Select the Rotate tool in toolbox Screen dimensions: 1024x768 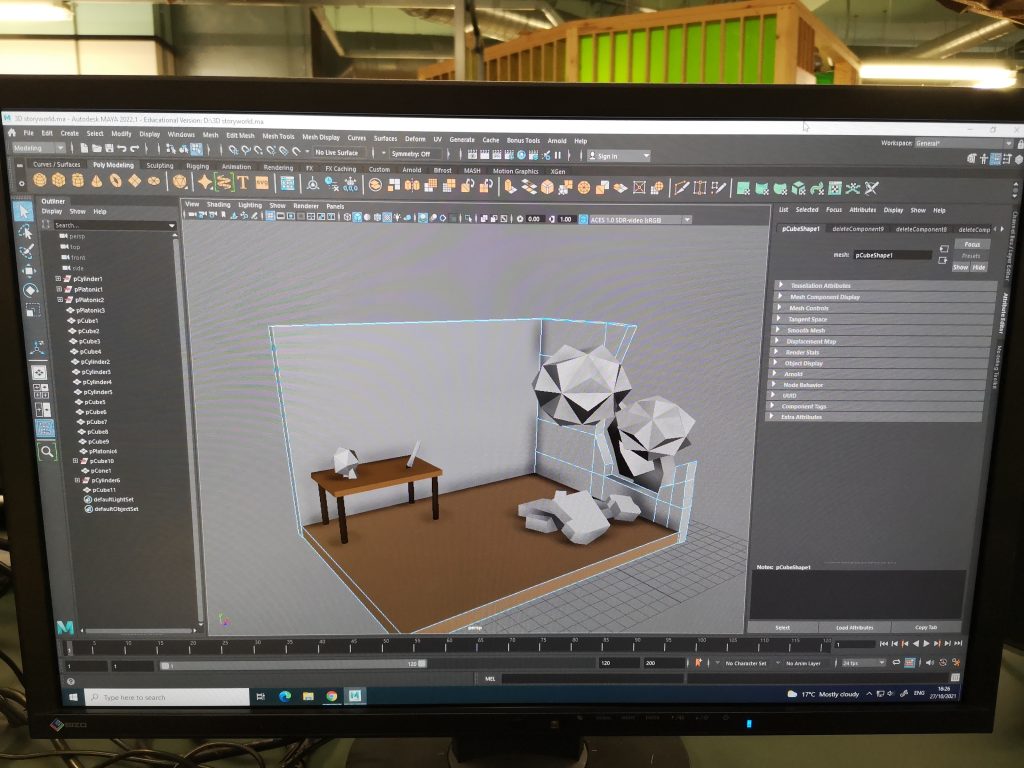point(30,291)
